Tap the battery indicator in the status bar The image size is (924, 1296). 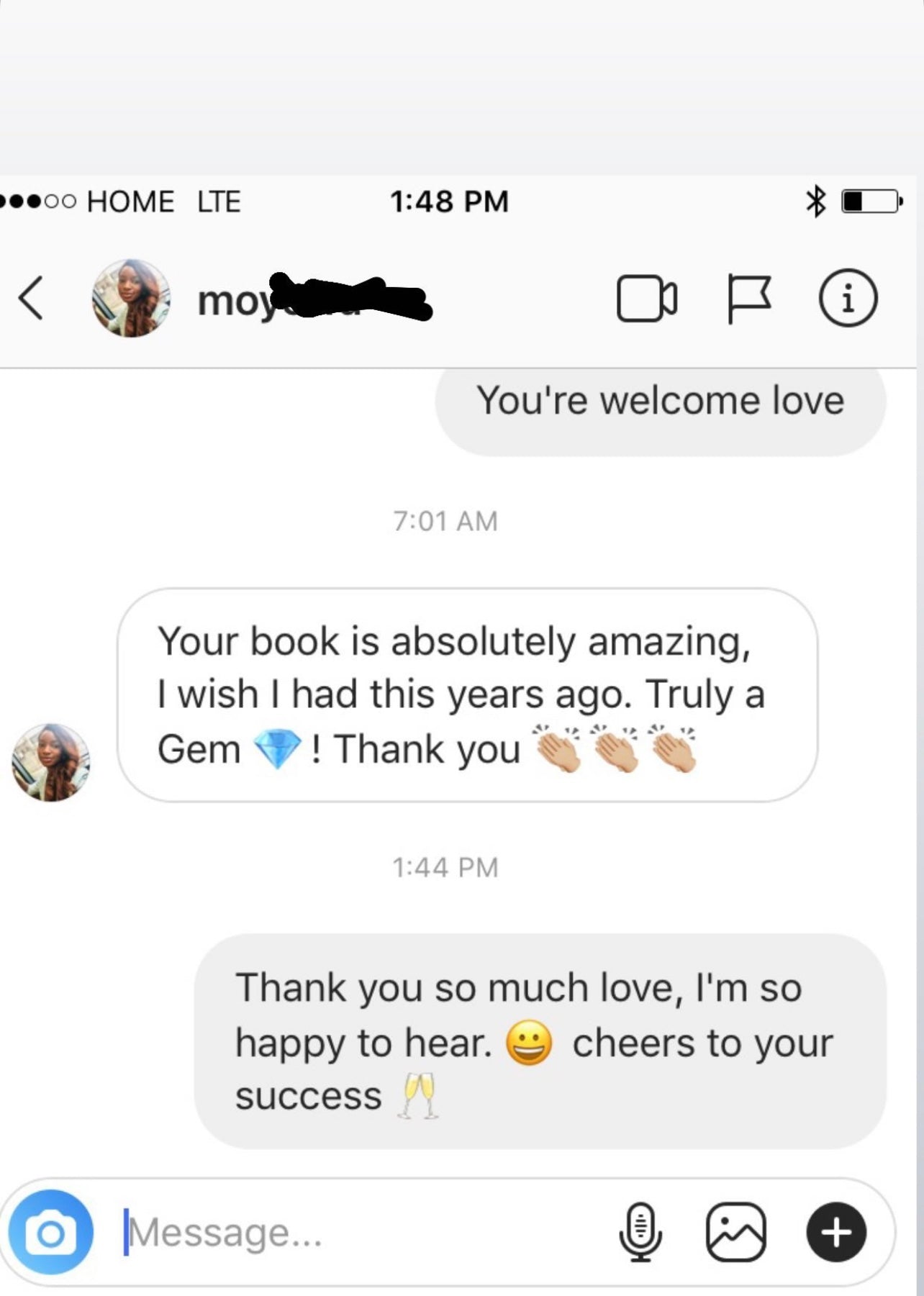click(x=872, y=201)
